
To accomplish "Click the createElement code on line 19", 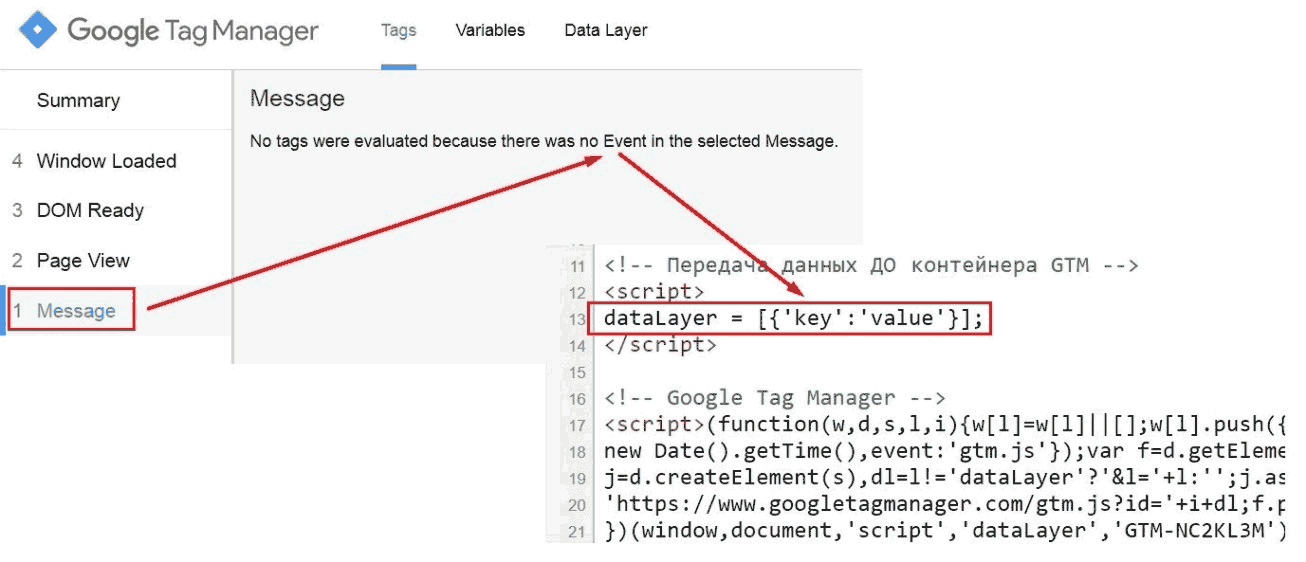I will 944,478.
